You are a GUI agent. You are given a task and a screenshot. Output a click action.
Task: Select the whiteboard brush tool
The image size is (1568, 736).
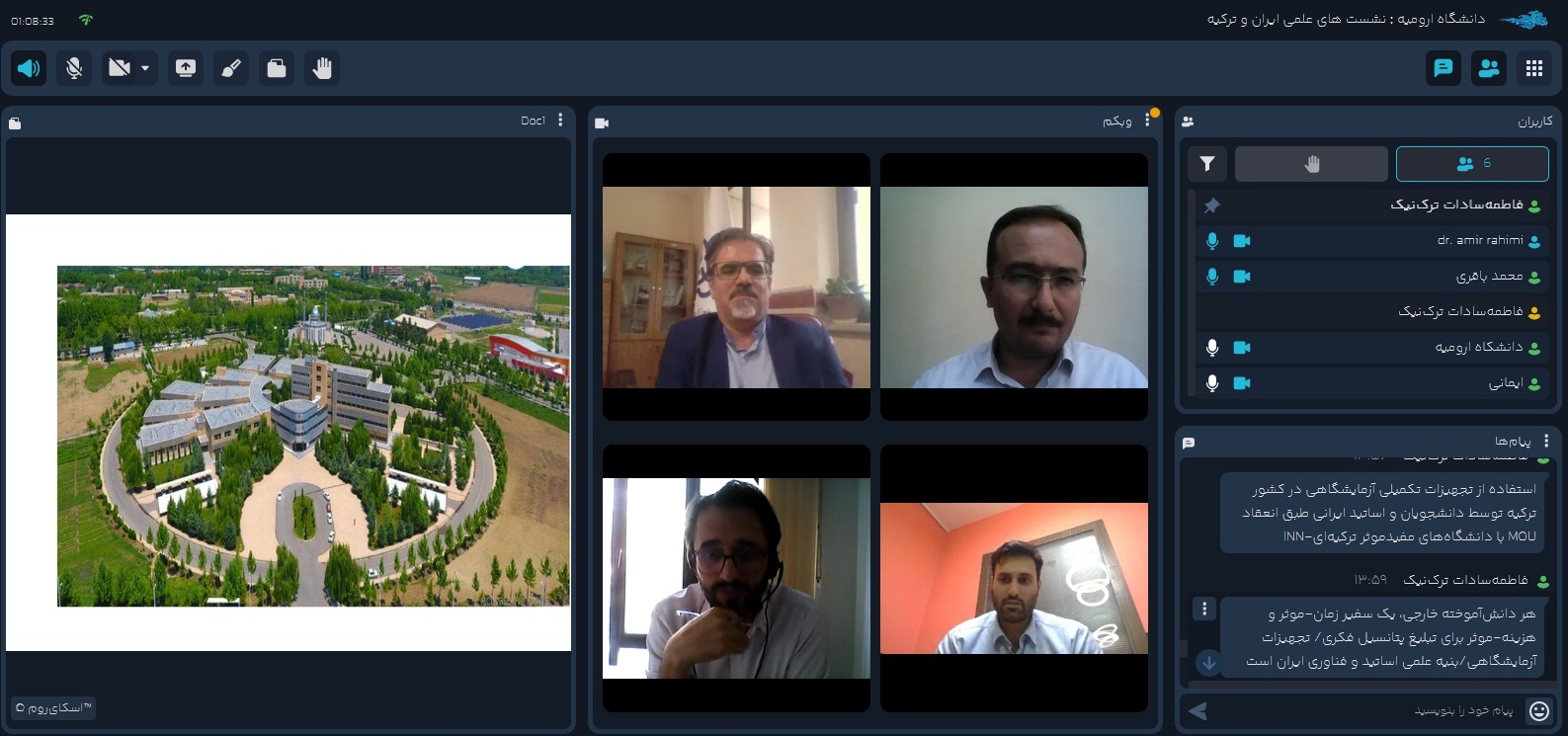(231, 68)
